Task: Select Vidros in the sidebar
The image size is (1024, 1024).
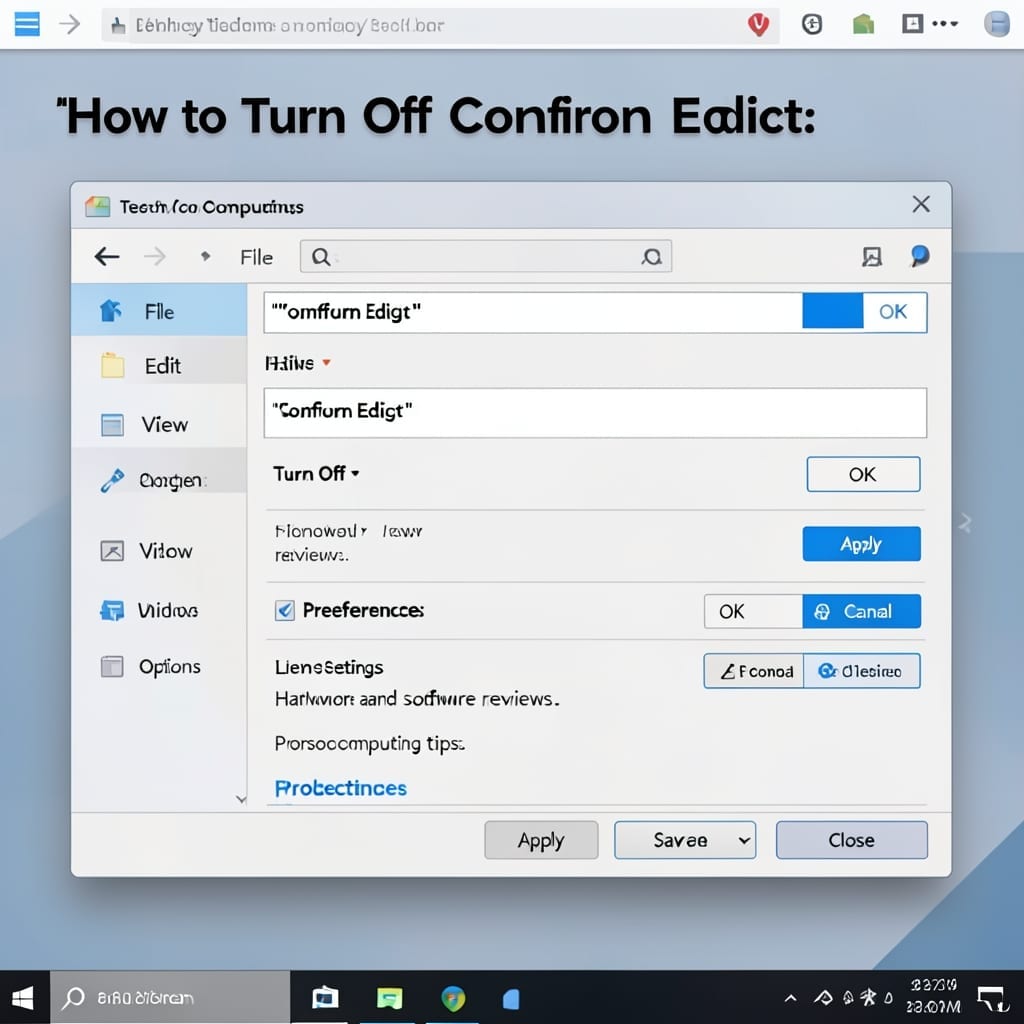Action: (x=159, y=611)
